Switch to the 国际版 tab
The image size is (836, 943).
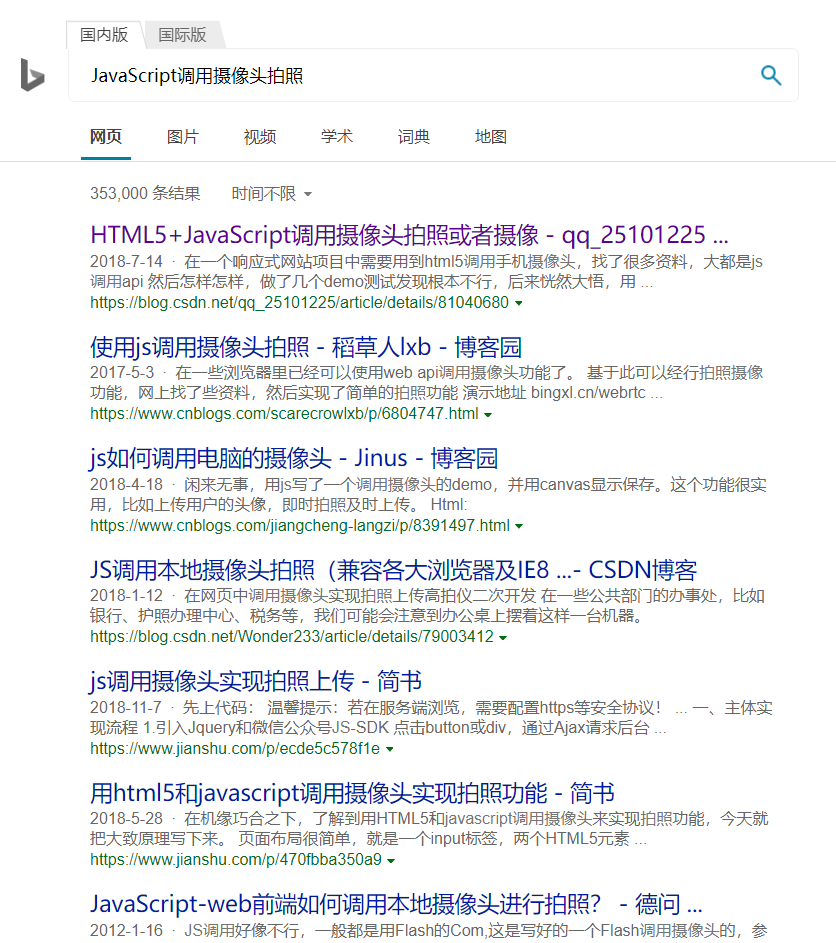[182, 34]
